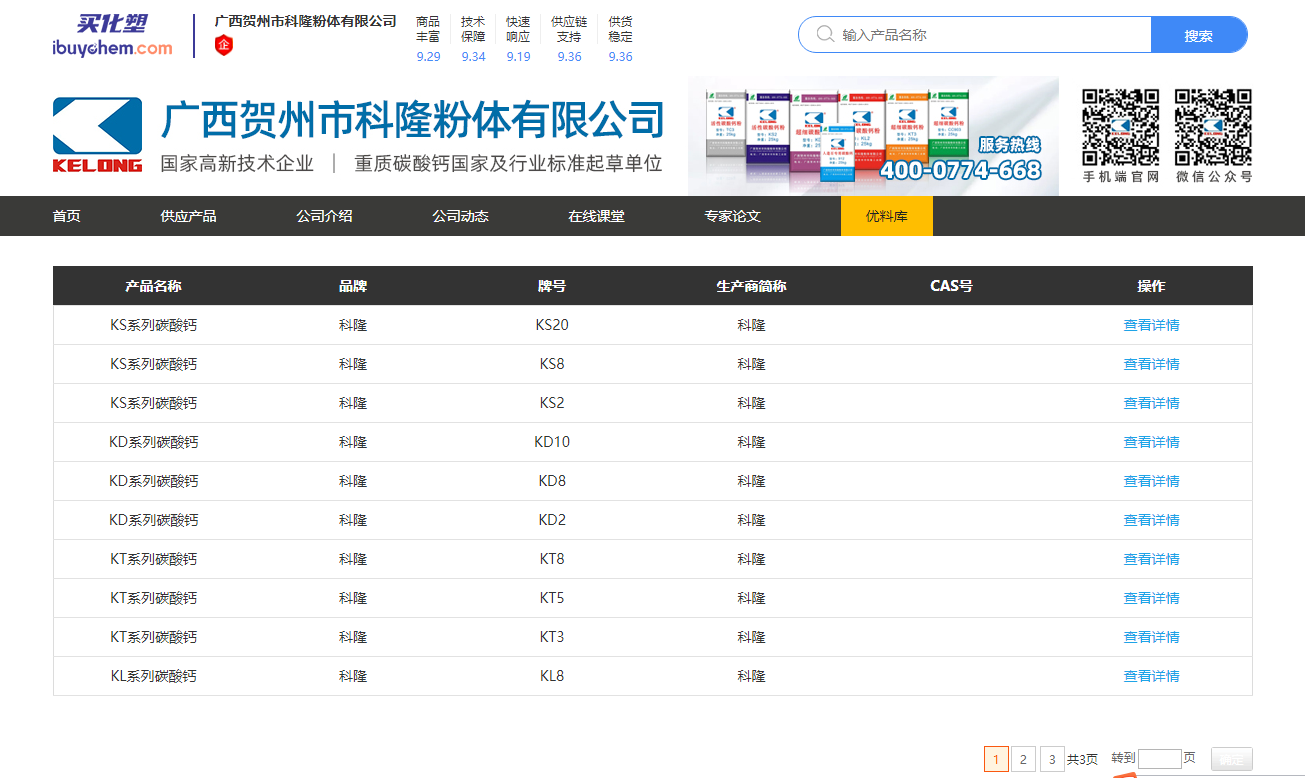Click the 商品丰富 9.29 rating
Viewport: 1305px width, 778px height.
coord(428,39)
